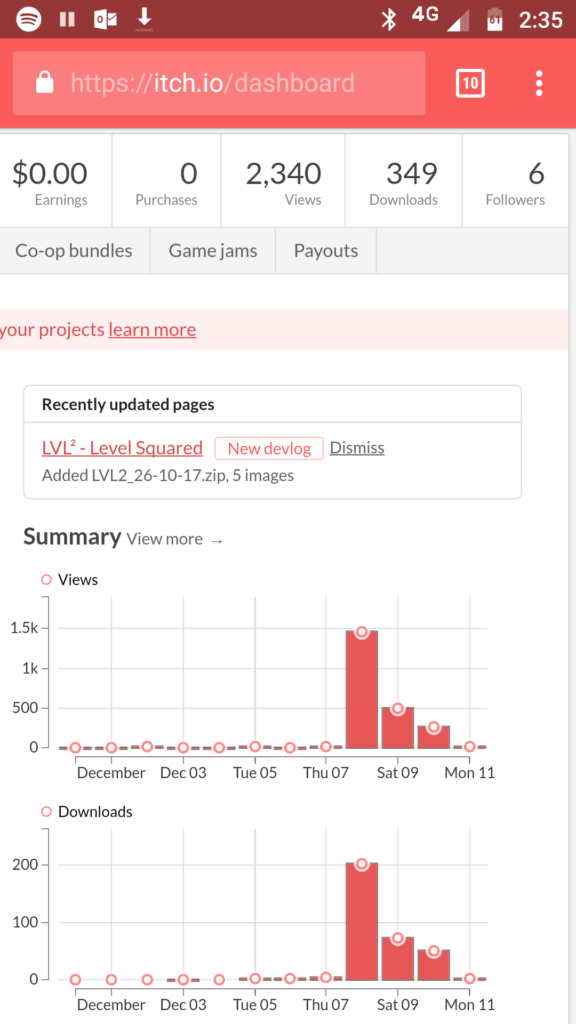Screen dimensions: 576x1024
Task: Click the Summary heading
Action: click(x=72, y=537)
